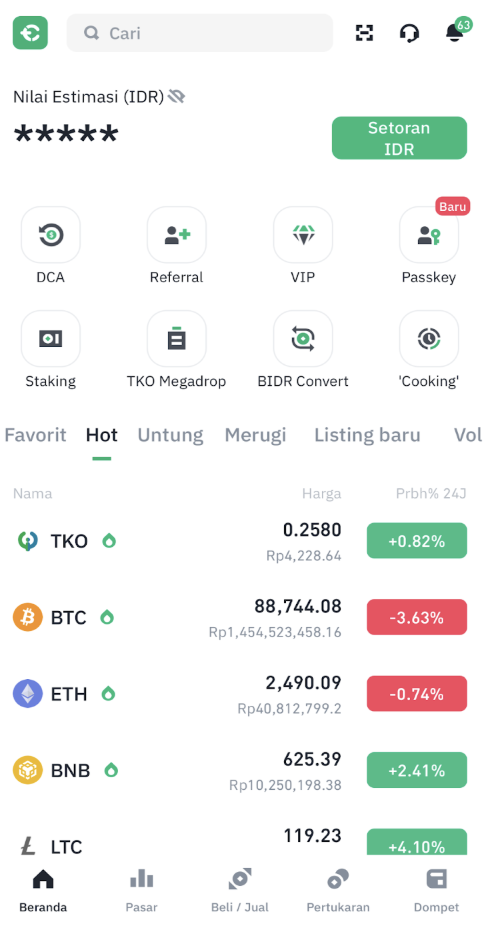Open the QR scan icon

(365, 33)
